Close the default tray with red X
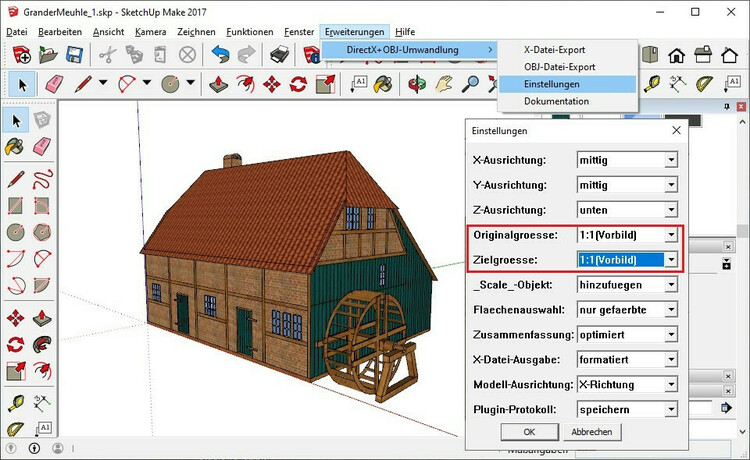750x460 pixels. click(741, 106)
